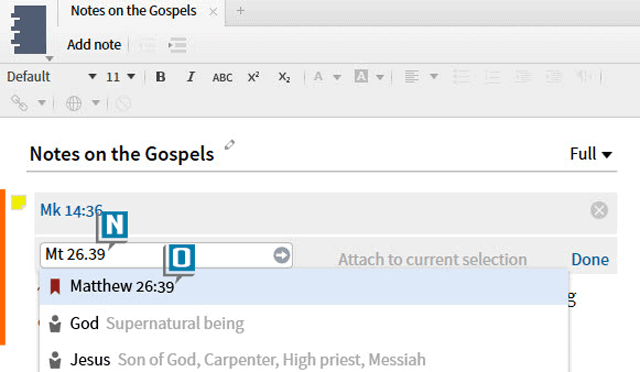Screen dimensions: 640x372
Task: Outdent the note with decrease indent icon
Action: coord(148,45)
